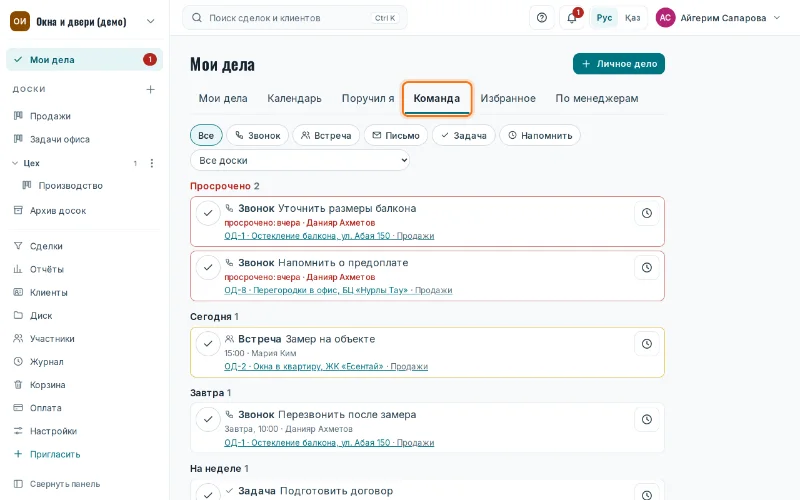Filter activities by Задача
This screenshot has height=500, width=800.
coord(463,136)
